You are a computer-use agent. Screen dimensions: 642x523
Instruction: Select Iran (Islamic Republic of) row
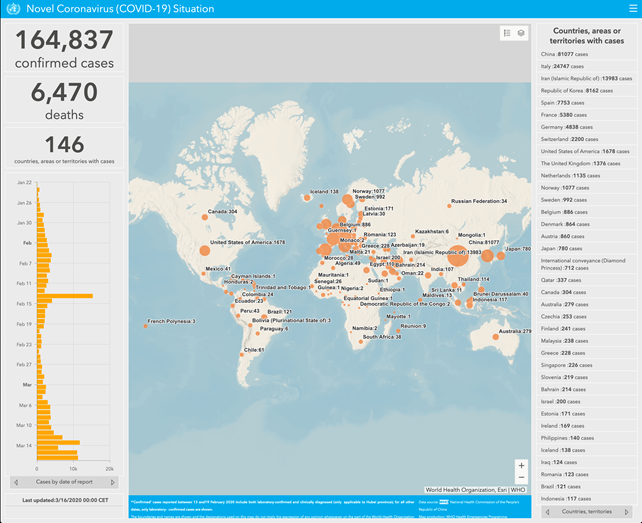587,78
